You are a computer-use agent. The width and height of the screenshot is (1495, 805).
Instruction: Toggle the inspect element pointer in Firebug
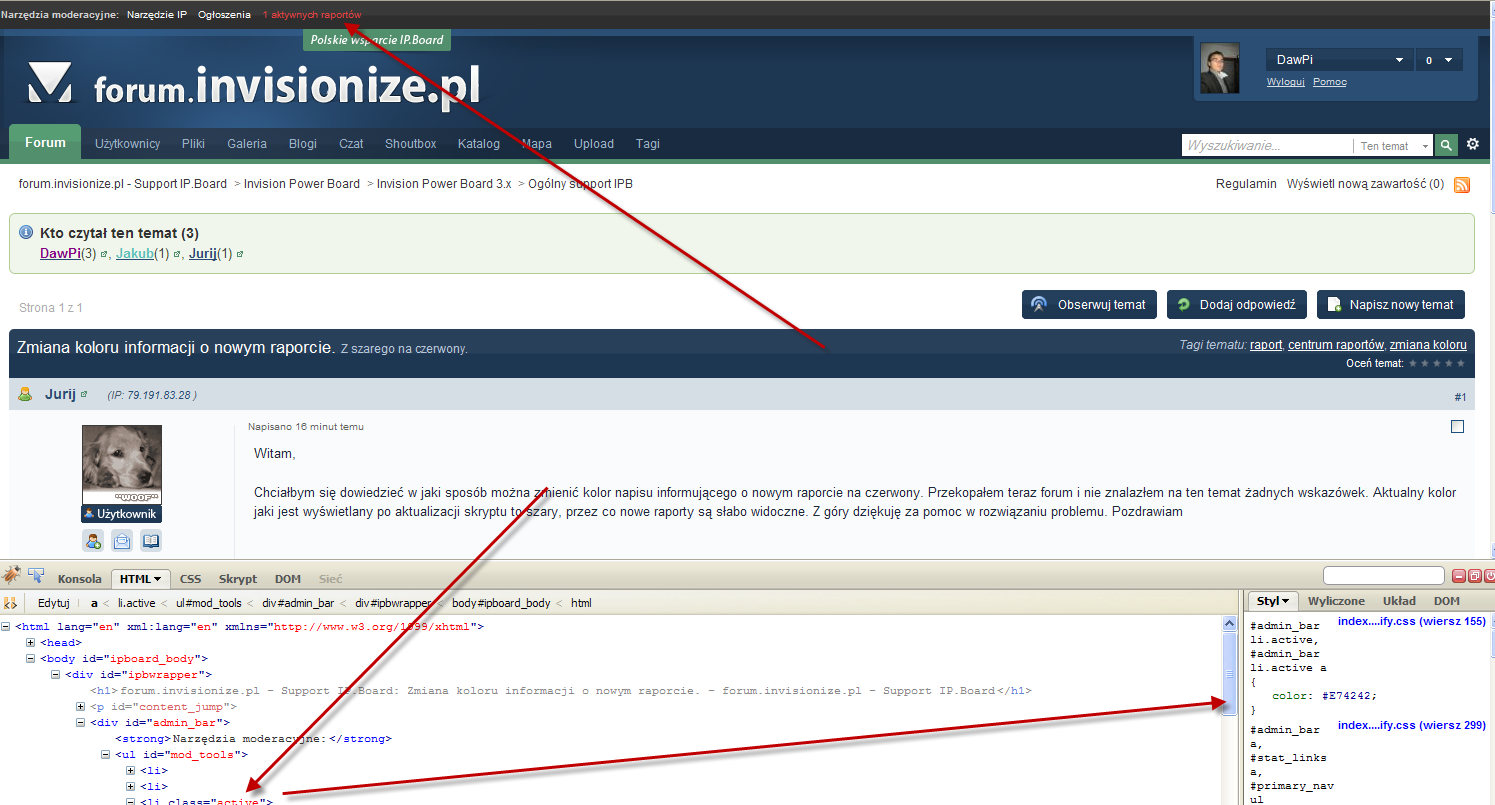click(36, 574)
